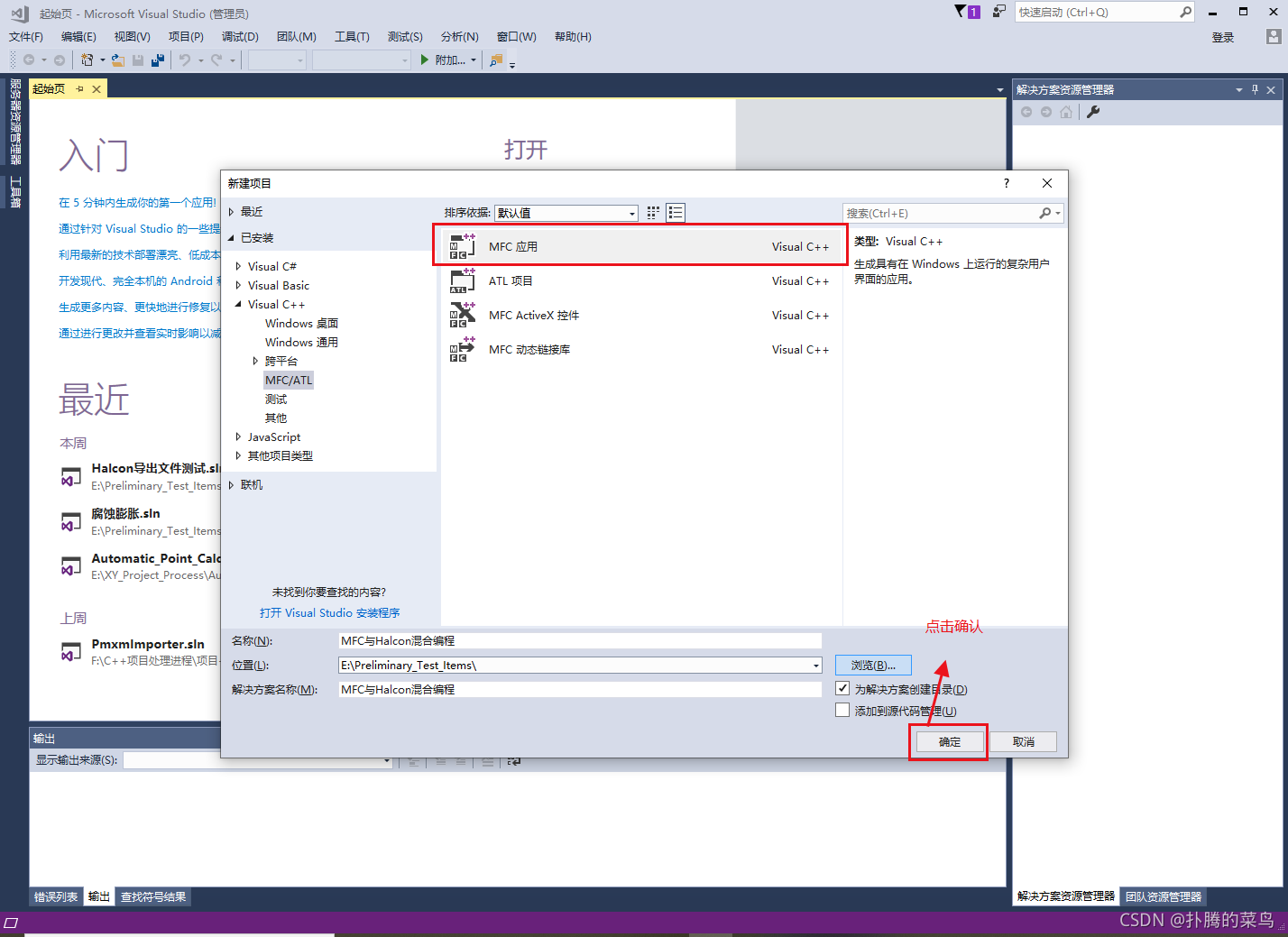Click the 登录 sign-in link
The width and height of the screenshot is (1288, 937).
[1223, 37]
